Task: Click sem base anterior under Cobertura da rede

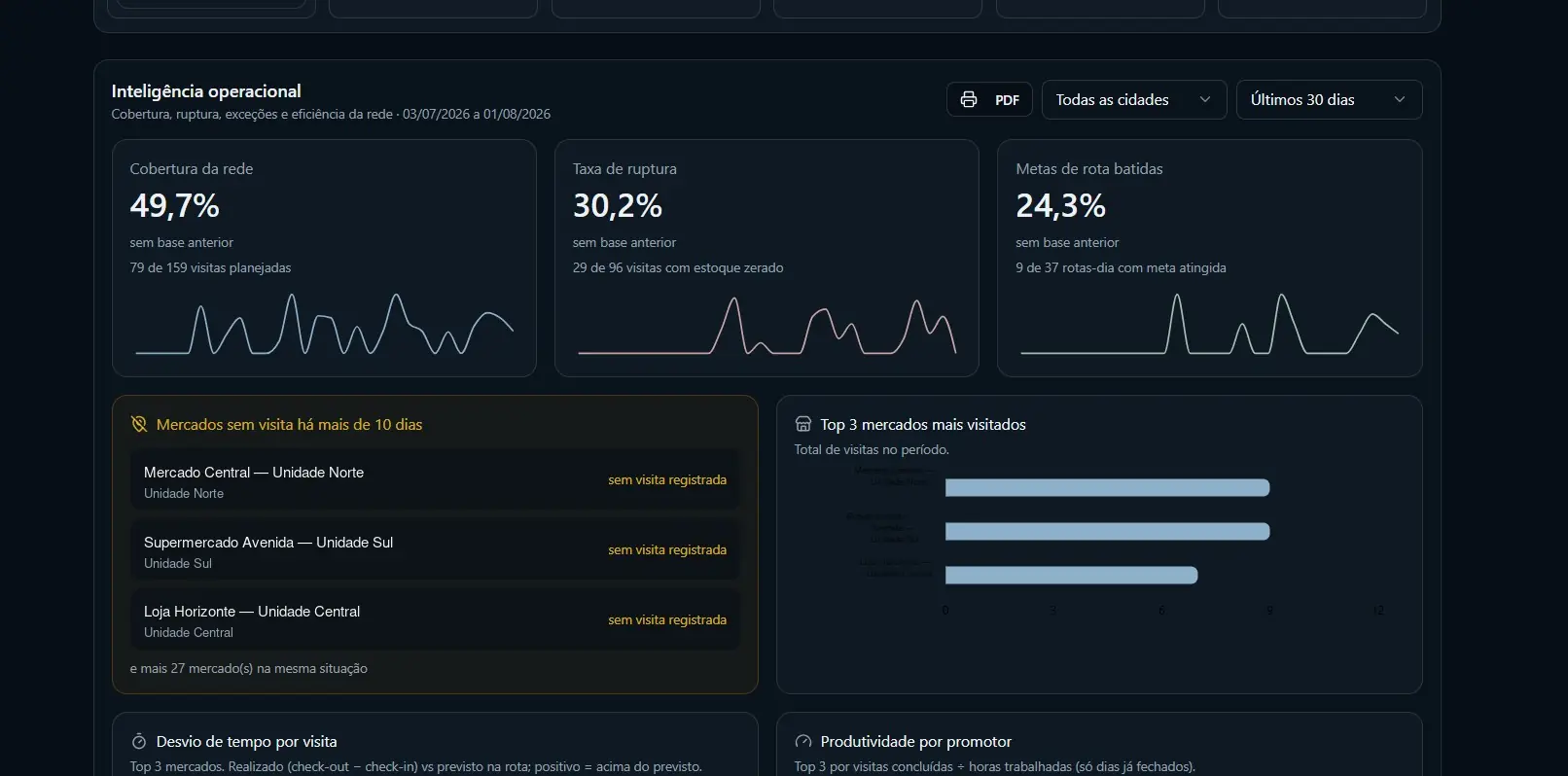Action: click(x=182, y=243)
